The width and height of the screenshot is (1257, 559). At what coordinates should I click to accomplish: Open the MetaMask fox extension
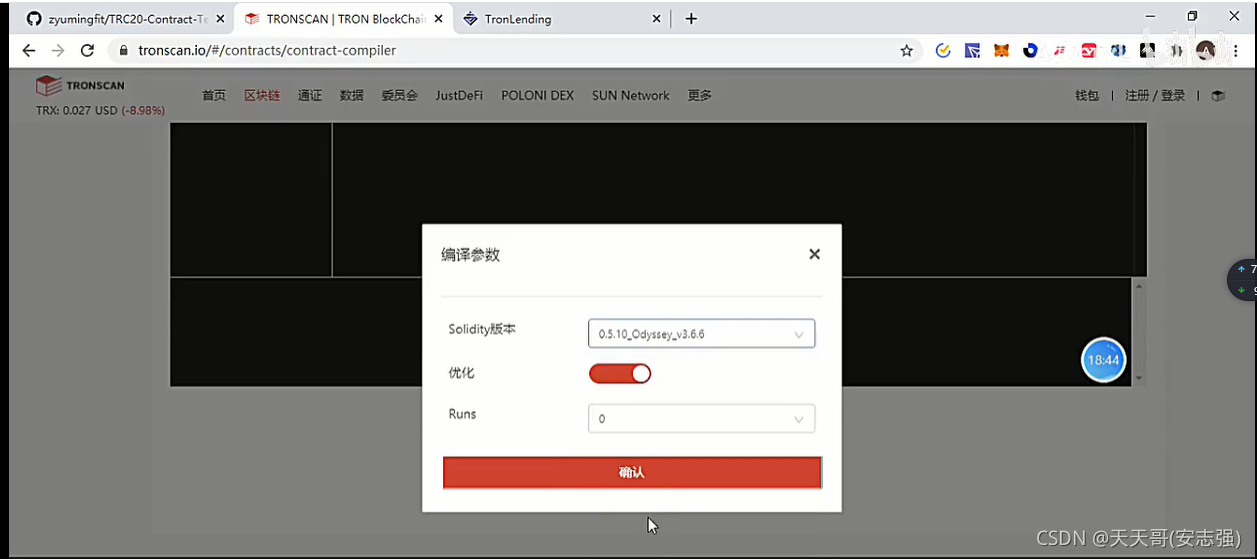pos(1001,50)
